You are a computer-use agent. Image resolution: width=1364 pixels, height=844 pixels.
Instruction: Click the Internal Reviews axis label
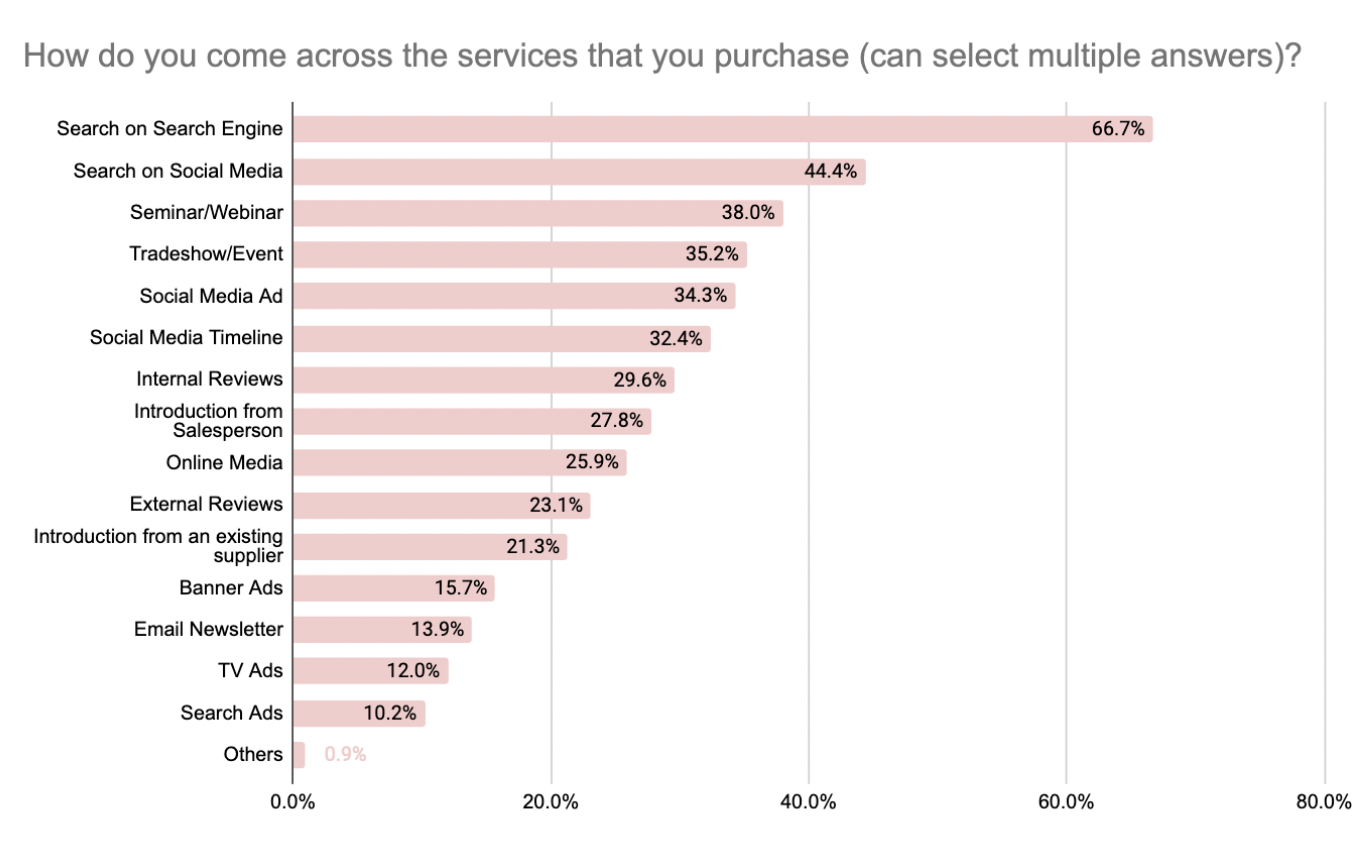coord(210,379)
